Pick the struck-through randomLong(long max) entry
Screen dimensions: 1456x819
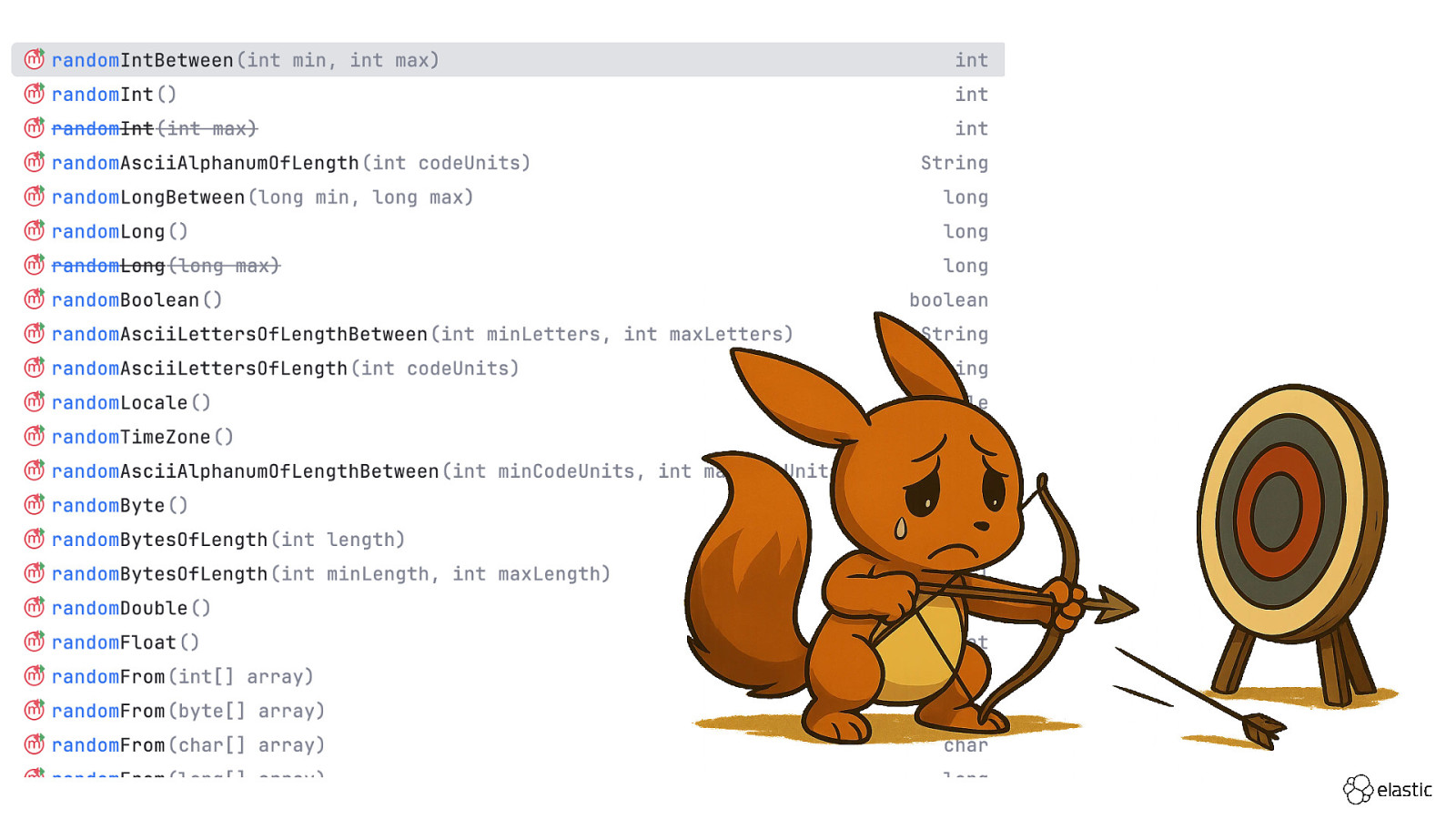(508, 266)
